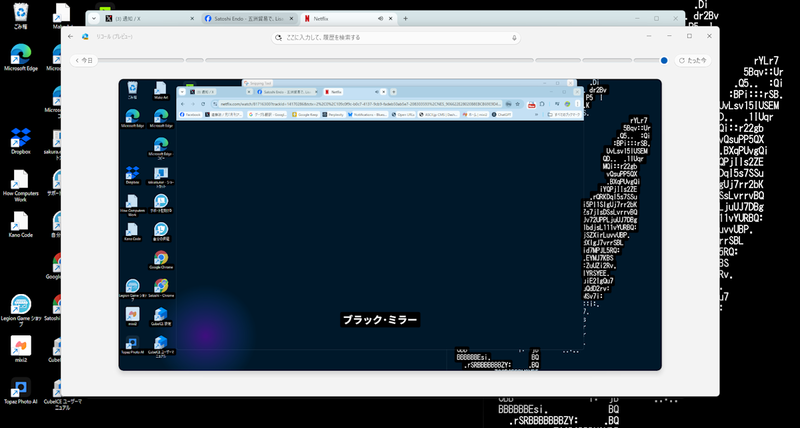Viewport: 800px width, 428px height.
Task: Close the Satoshi Endo Facebook tab
Action: 292,18
